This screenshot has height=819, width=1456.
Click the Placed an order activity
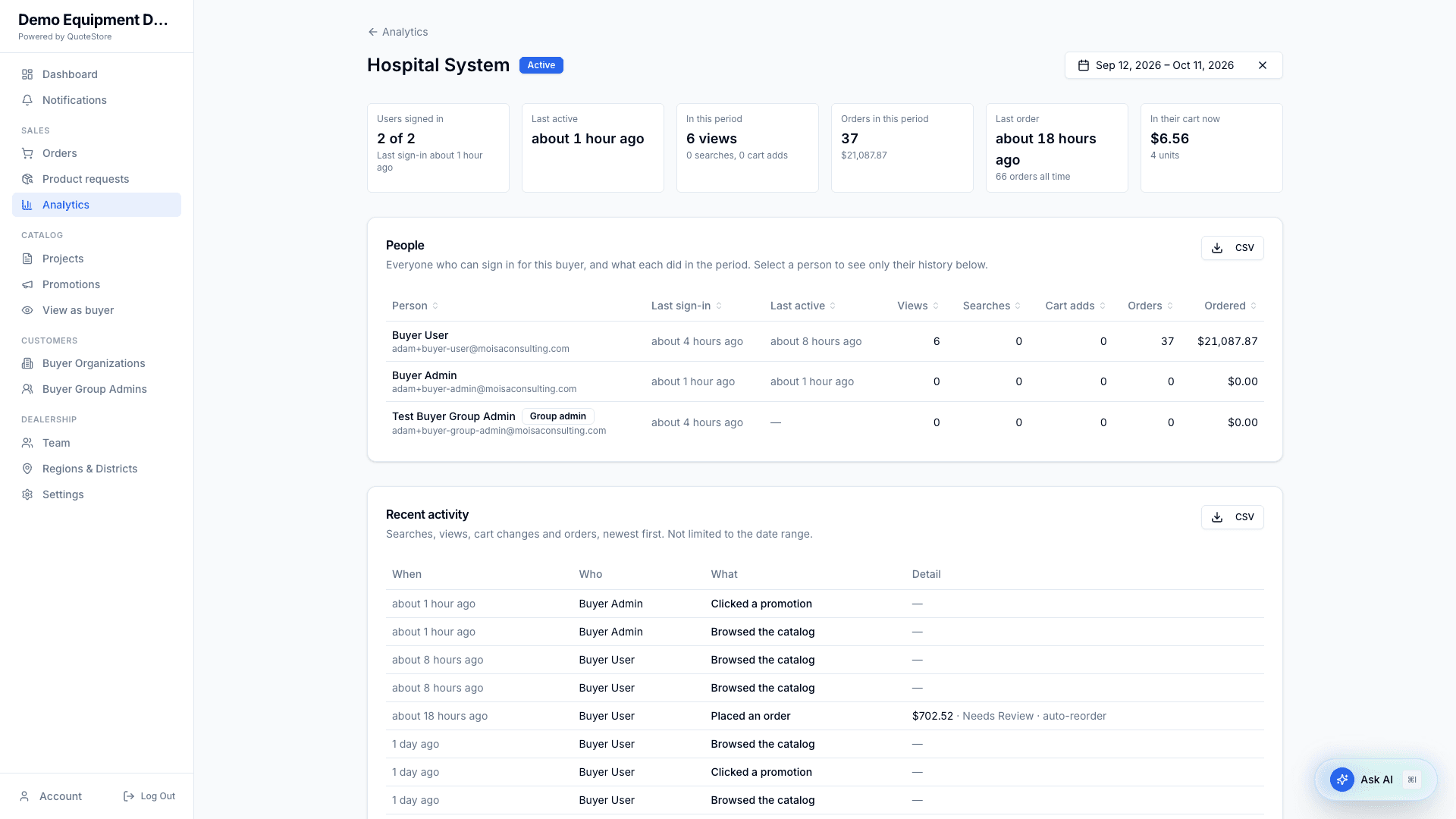point(750,716)
